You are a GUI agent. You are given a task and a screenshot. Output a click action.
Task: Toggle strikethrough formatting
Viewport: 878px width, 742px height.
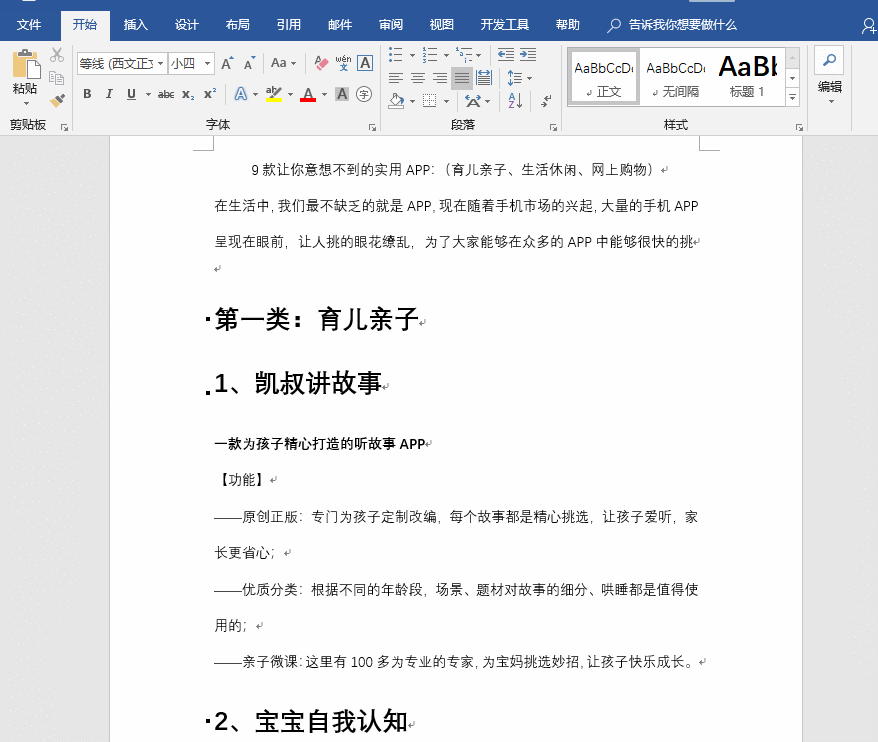pos(167,95)
